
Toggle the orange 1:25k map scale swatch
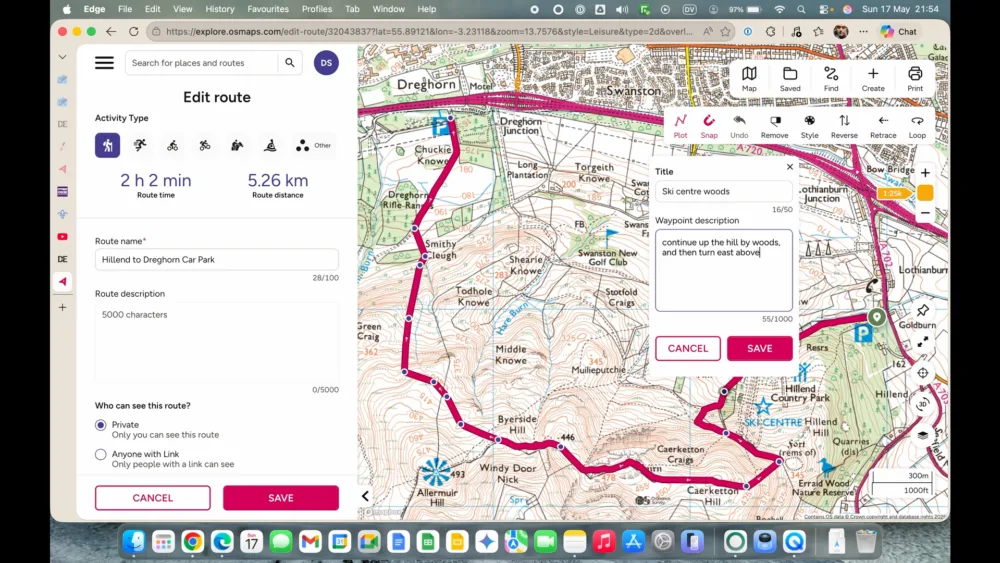(925, 193)
